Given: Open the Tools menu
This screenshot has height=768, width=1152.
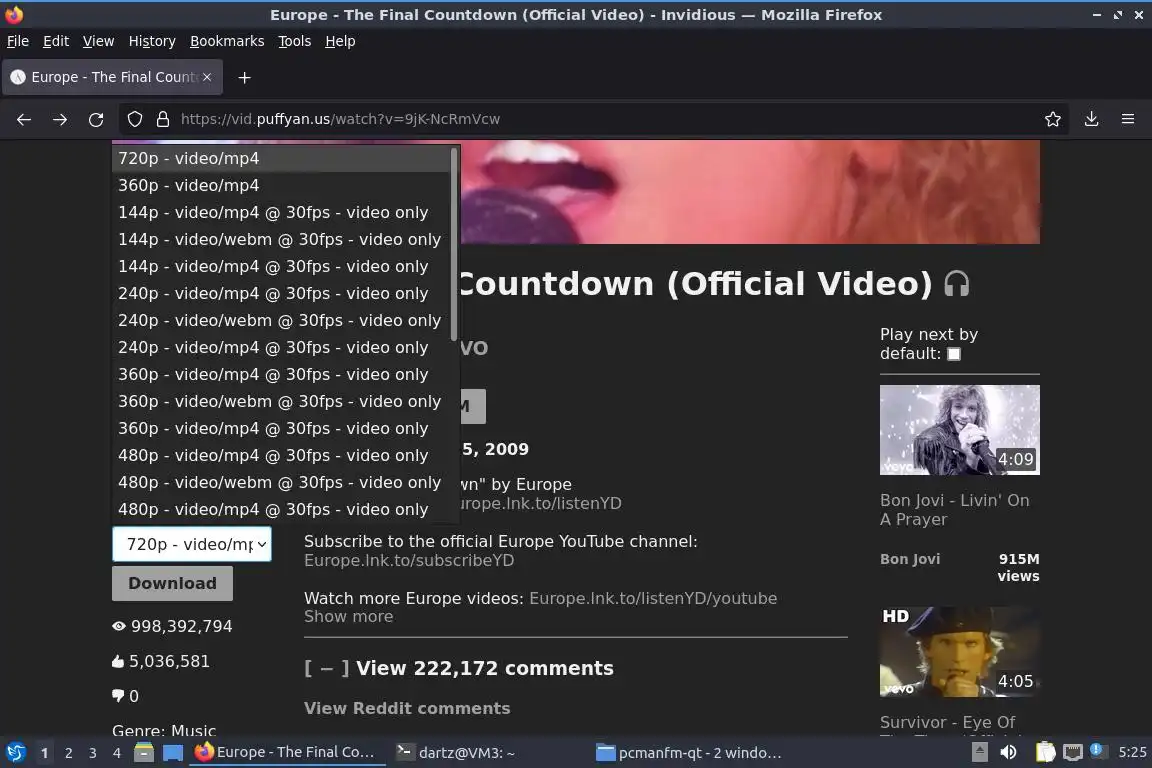Looking at the screenshot, I should point(295,41).
